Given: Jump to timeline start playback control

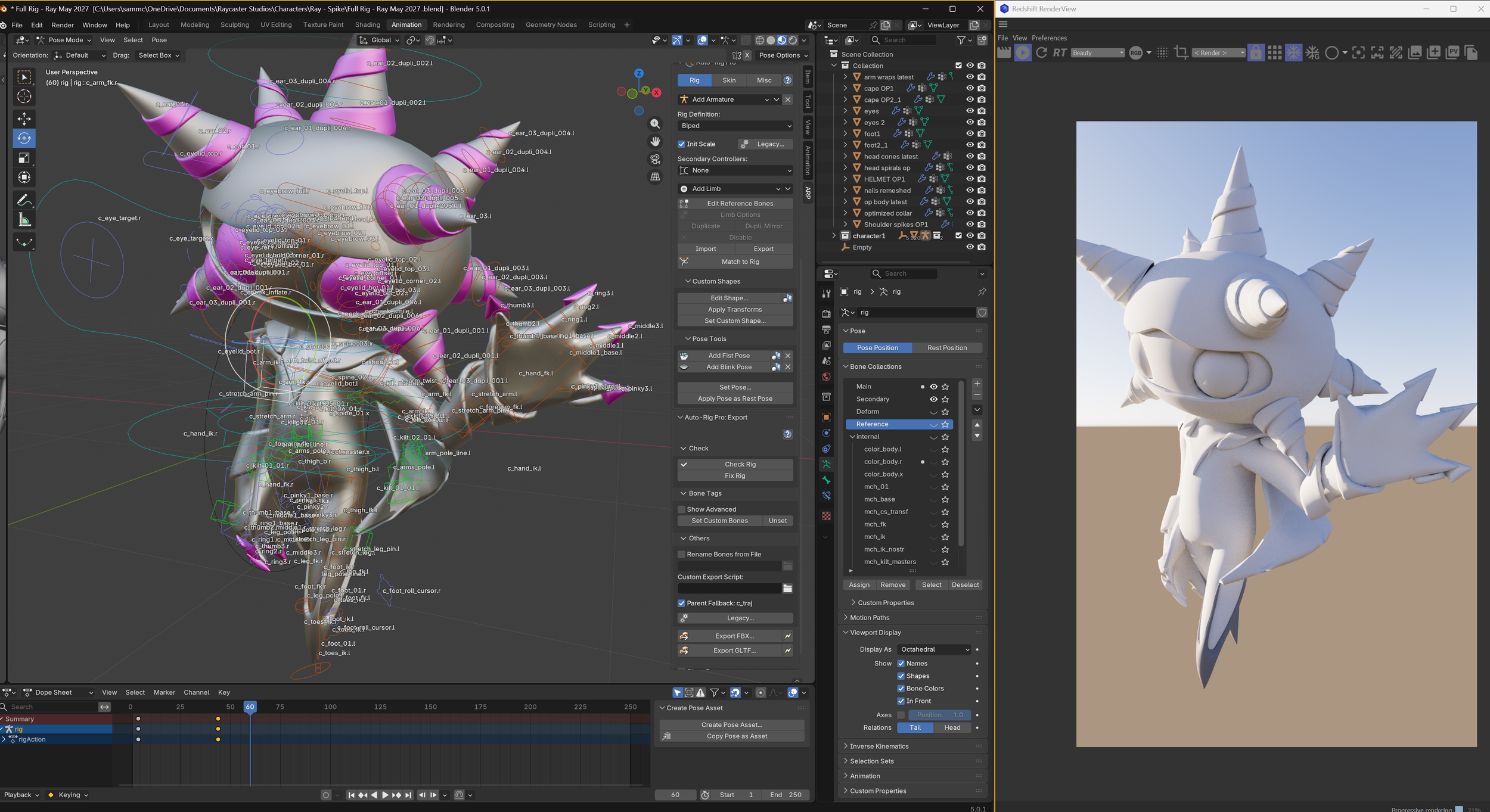Looking at the screenshot, I should click(x=351, y=795).
